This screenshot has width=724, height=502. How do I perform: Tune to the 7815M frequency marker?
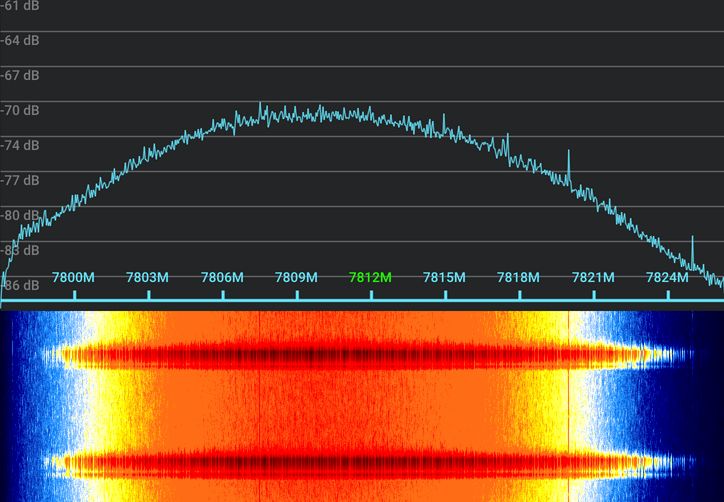pos(444,277)
